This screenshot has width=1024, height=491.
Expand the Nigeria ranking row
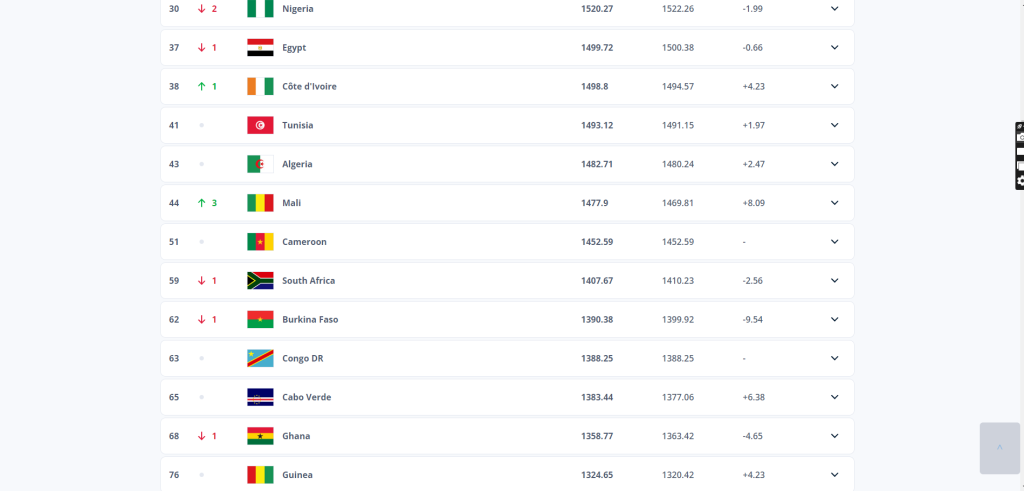tap(834, 8)
